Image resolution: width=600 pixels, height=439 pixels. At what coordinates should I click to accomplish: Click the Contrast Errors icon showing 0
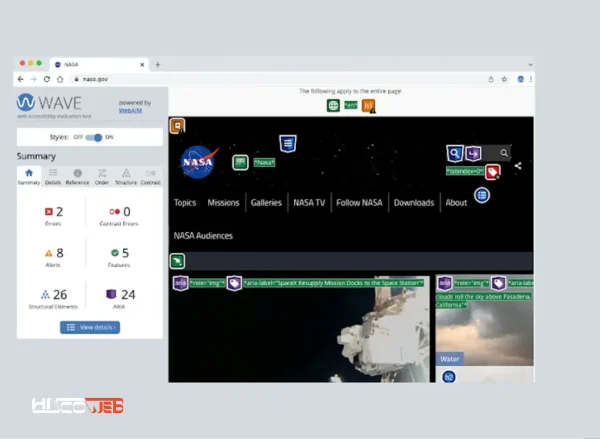(x=114, y=211)
